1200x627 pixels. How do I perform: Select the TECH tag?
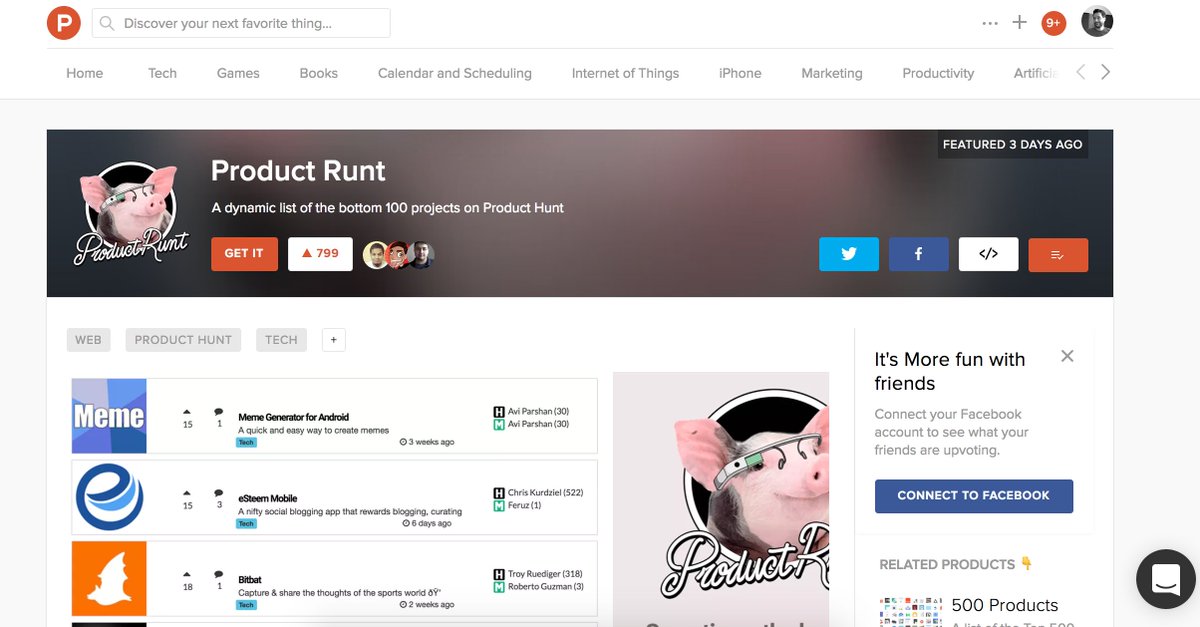pos(281,340)
